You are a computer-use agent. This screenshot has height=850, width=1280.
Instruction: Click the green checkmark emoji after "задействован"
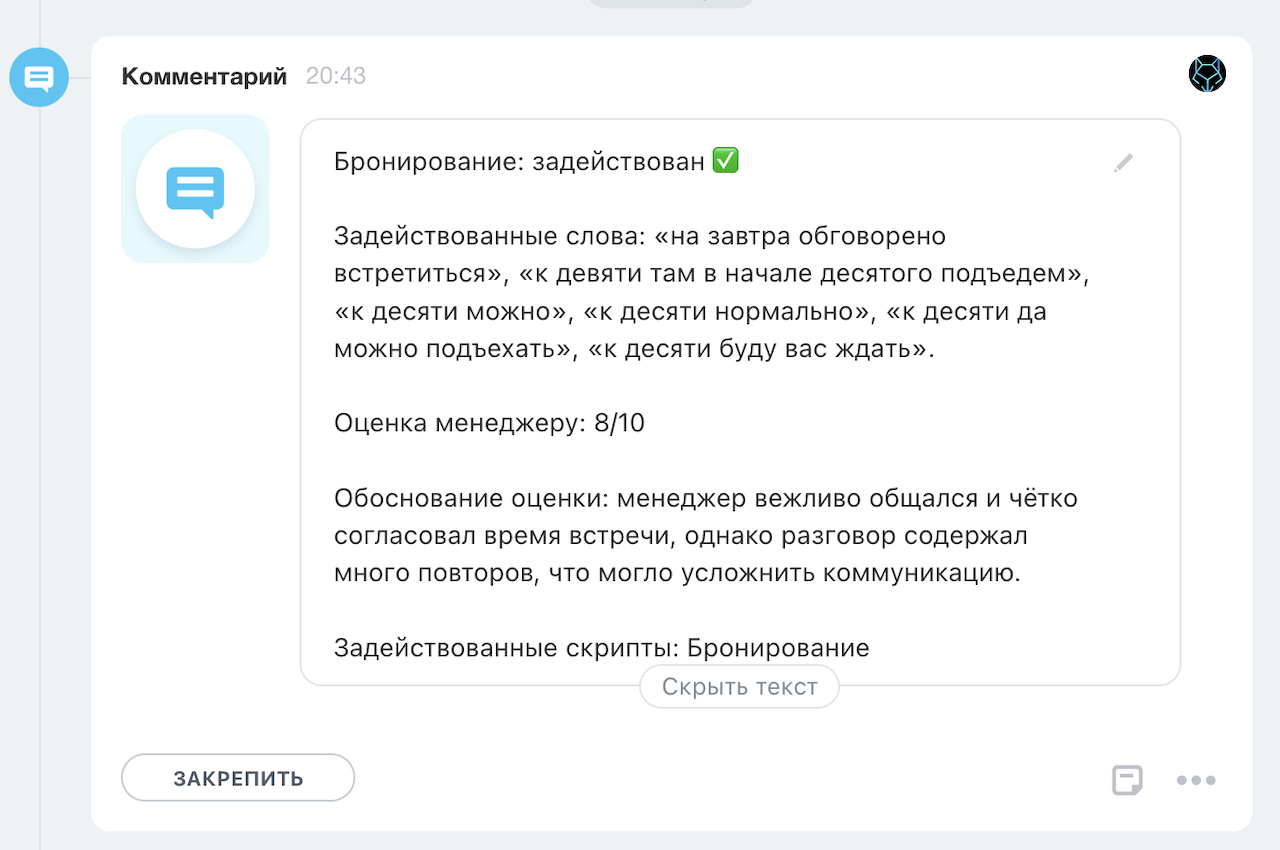pos(725,161)
